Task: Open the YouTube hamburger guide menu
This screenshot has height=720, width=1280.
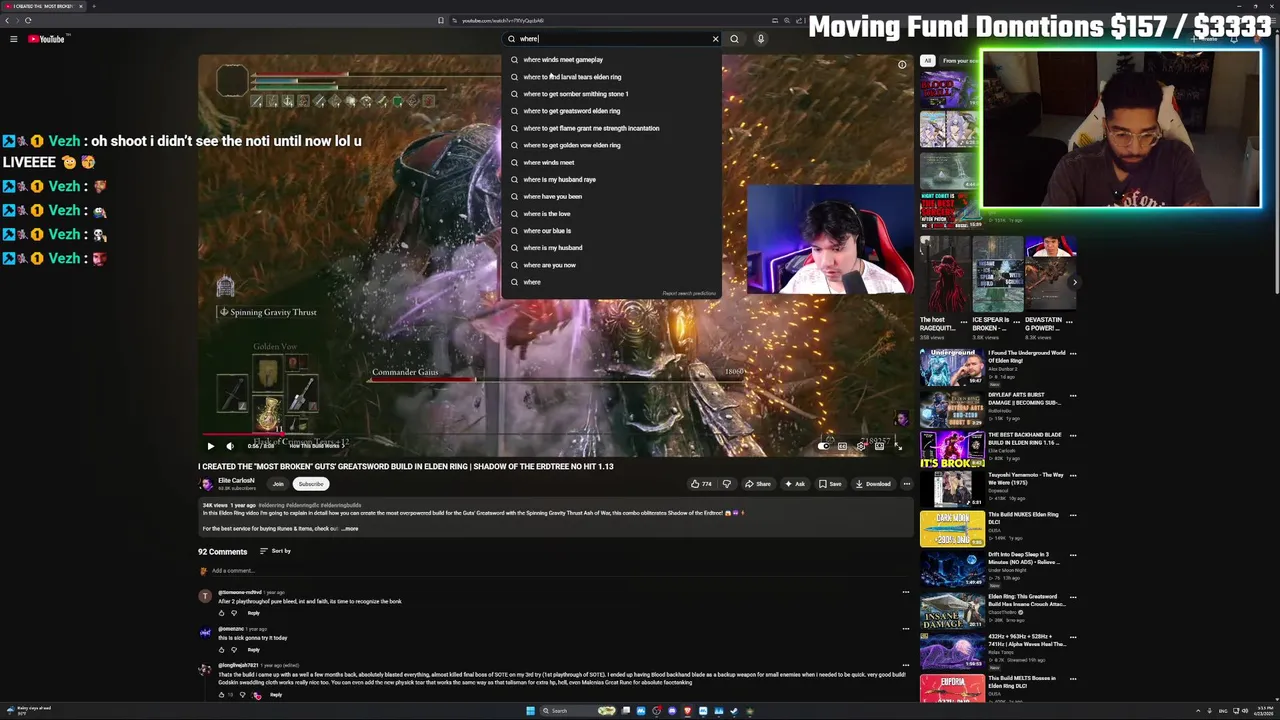Action: click(x=13, y=39)
